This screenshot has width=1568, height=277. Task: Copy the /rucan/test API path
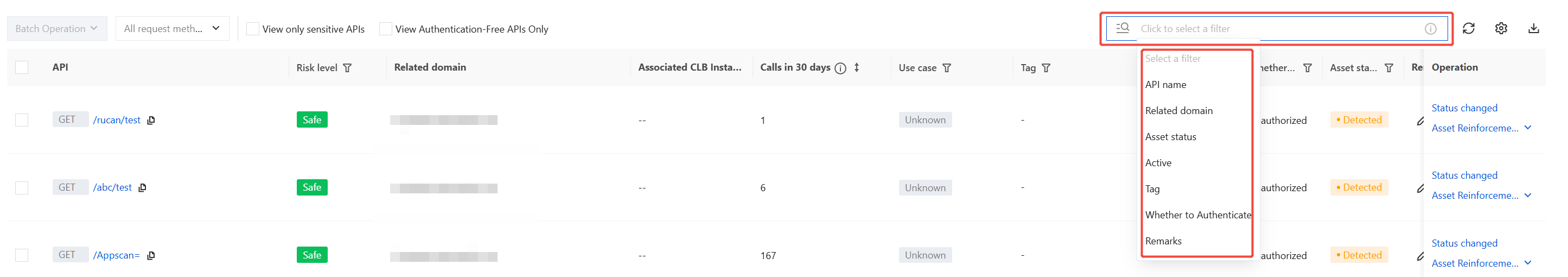(x=151, y=121)
